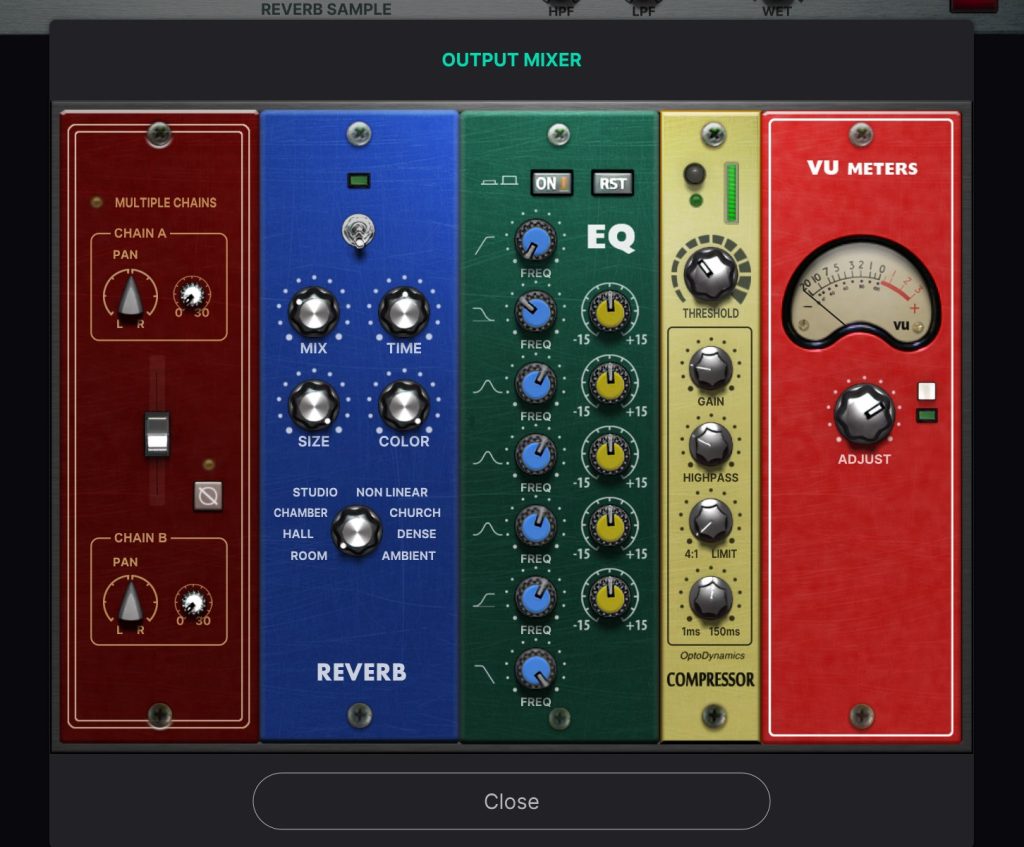The image size is (1024, 847).
Task: Close the Output Mixer panel
Action: click(511, 801)
